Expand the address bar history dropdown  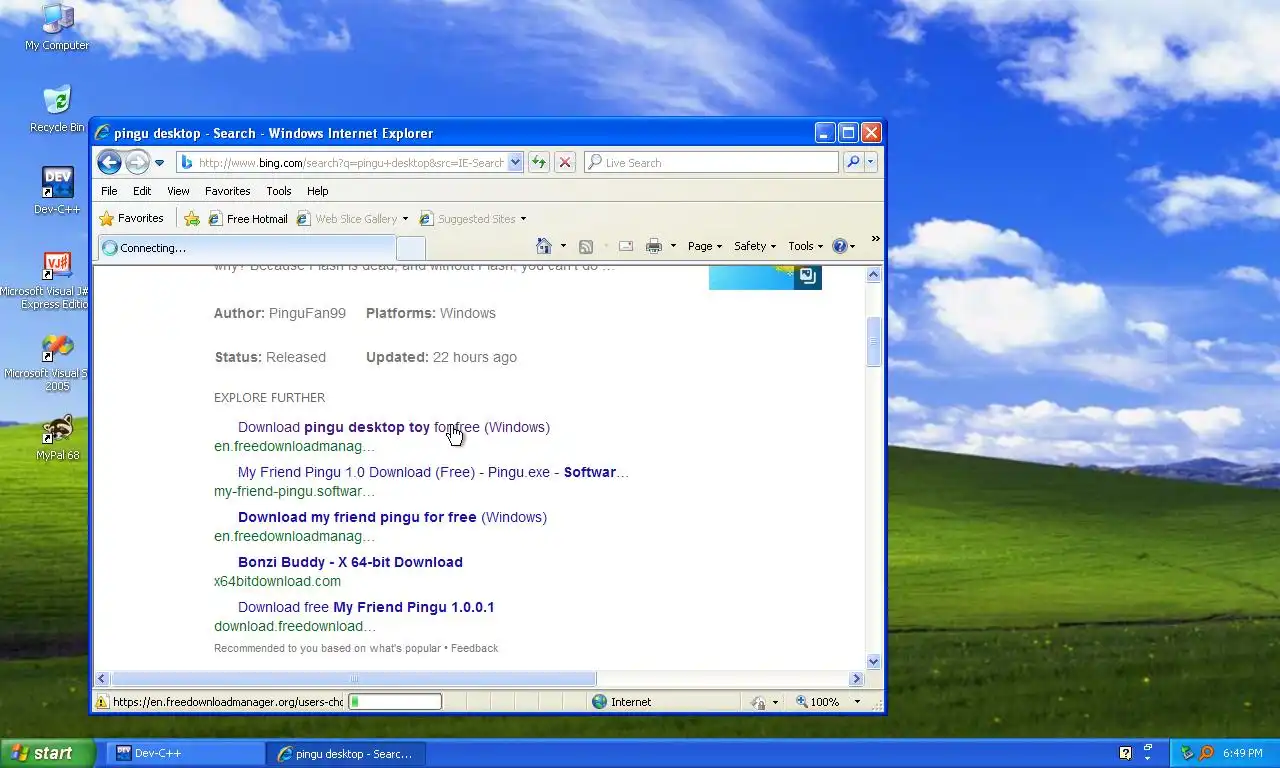click(x=515, y=162)
